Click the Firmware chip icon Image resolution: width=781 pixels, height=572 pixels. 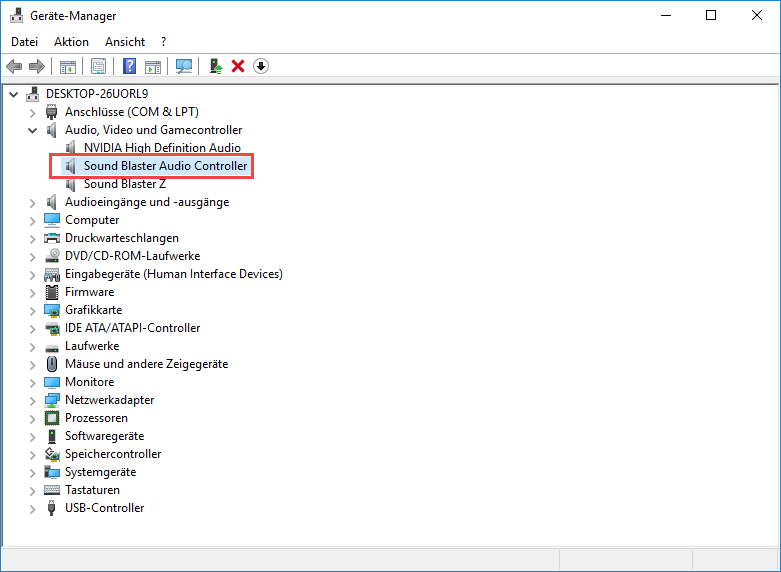(x=52, y=292)
